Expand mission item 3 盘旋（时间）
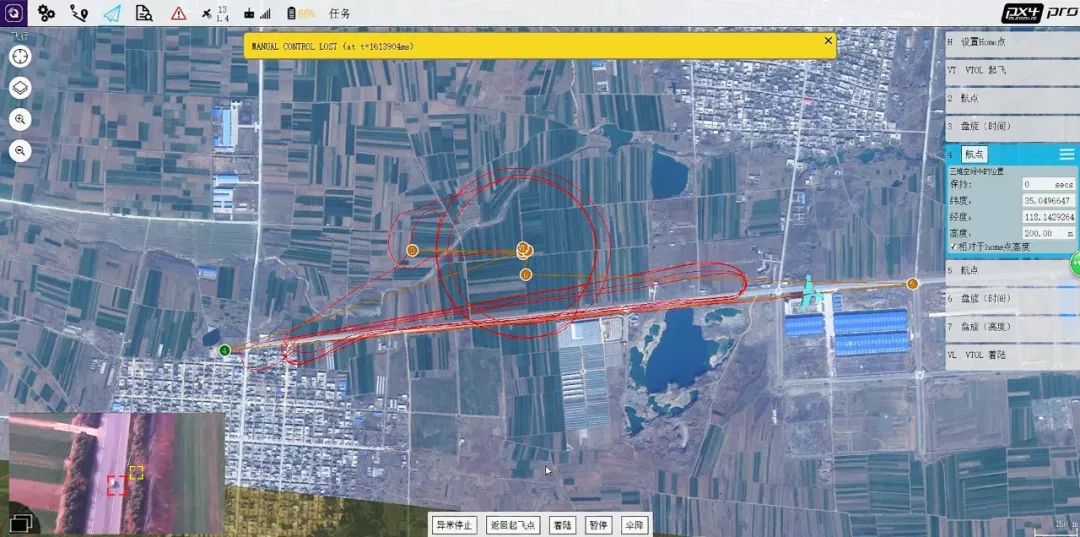 pyautogui.click(x=1010, y=127)
